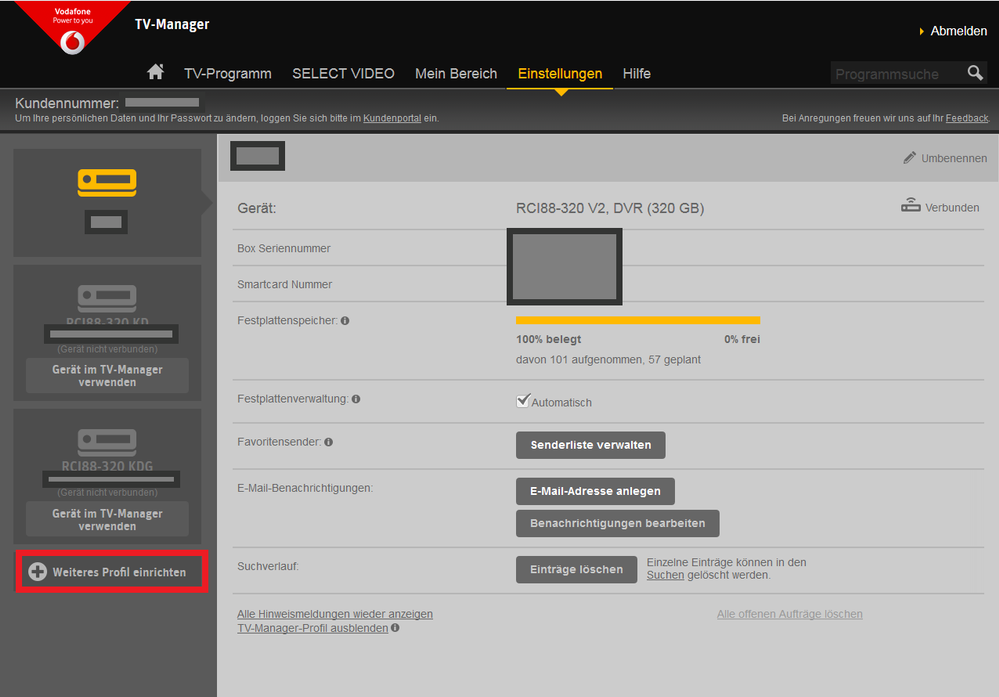Toggle the Automatisch checkbox

click(x=523, y=401)
